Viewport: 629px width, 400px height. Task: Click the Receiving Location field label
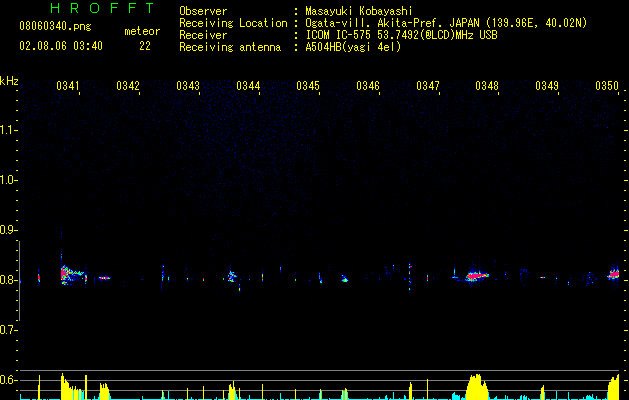pos(233,23)
